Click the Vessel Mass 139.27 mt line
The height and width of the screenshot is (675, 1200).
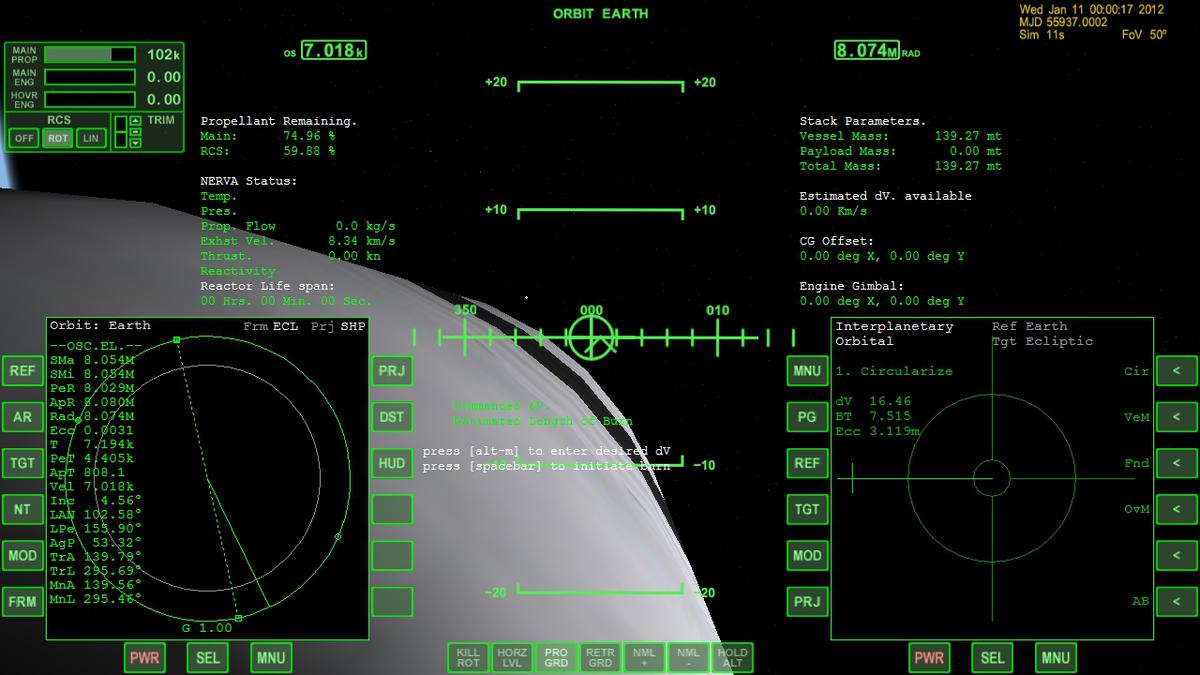coord(900,136)
